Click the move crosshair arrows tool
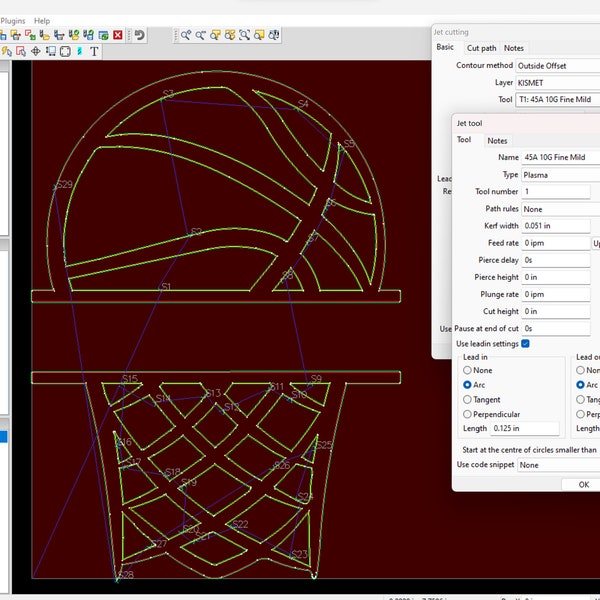600x600 pixels. click(36, 51)
